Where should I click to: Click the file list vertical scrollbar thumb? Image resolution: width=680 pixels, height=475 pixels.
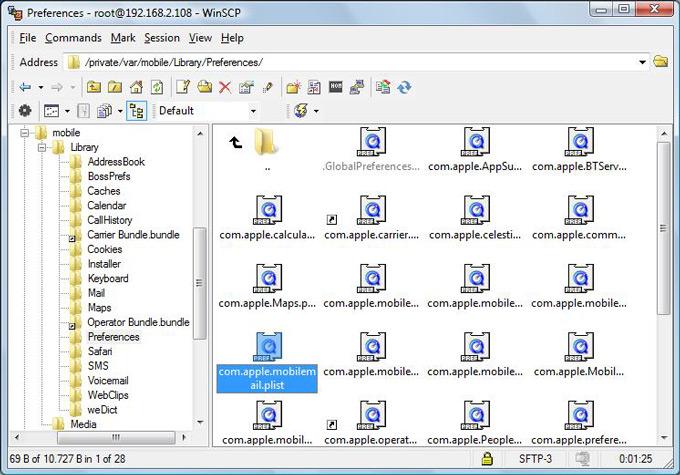[x=663, y=229]
